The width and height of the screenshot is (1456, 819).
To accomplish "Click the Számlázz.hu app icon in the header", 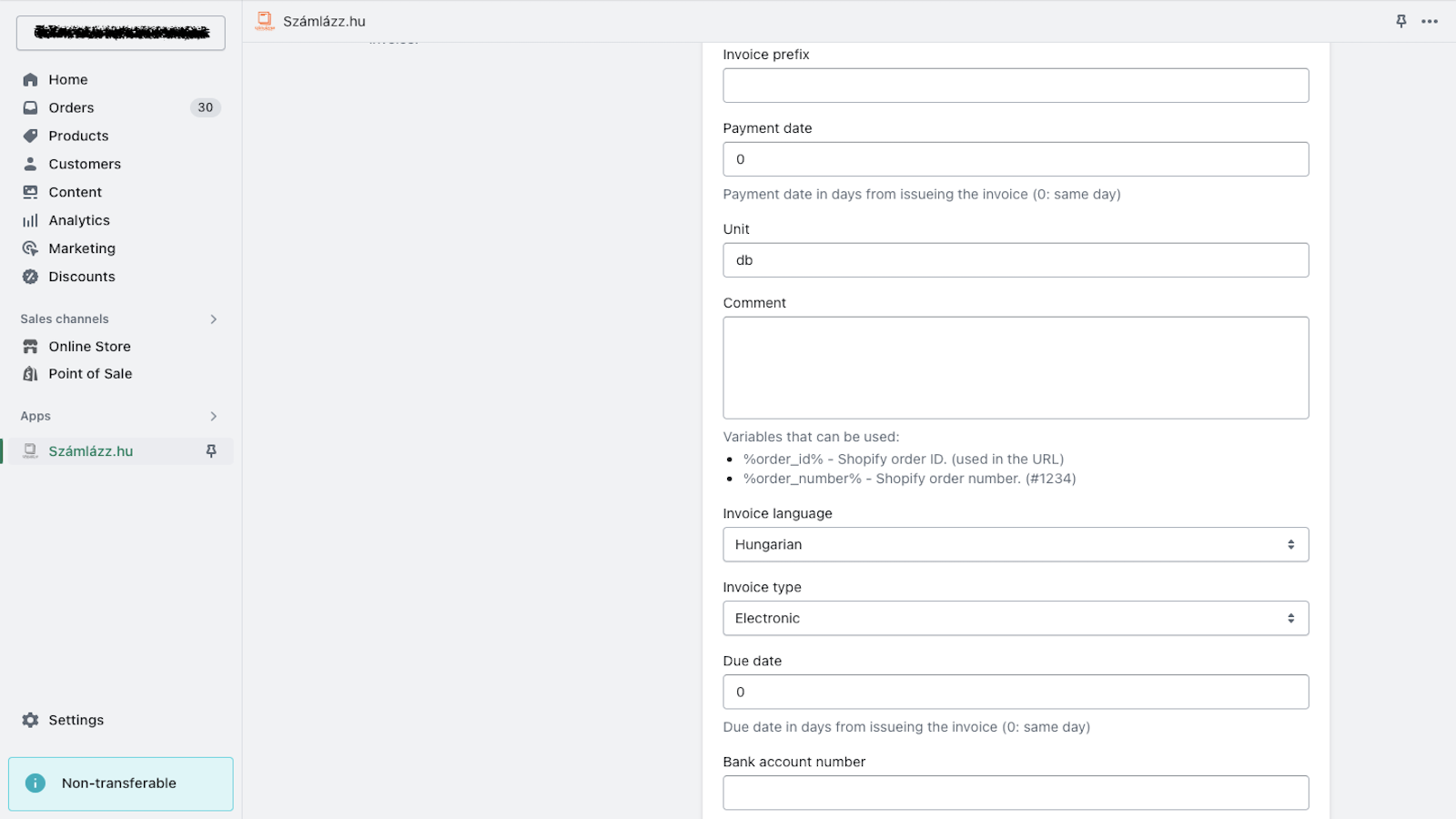I will coord(264,21).
